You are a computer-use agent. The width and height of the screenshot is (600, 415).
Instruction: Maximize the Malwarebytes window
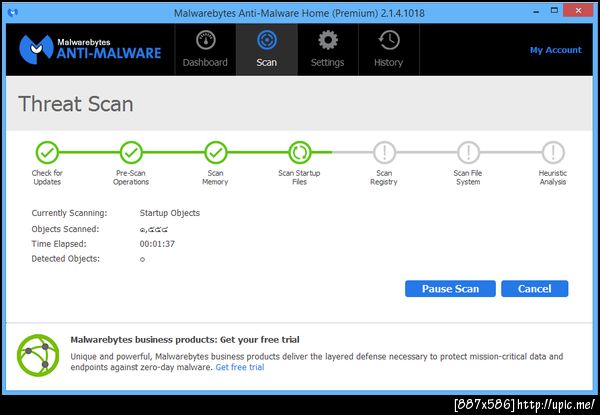[x=554, y=11]
